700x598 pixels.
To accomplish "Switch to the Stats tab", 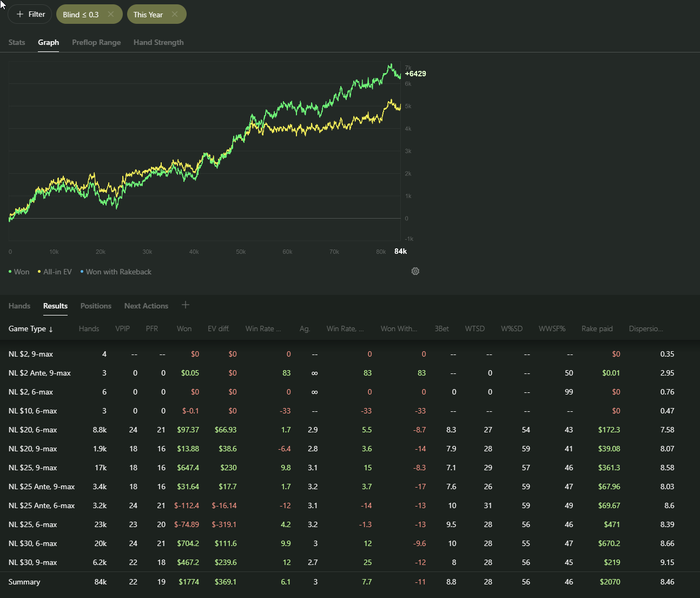I will pyautogui.click(x=17, y=43).
